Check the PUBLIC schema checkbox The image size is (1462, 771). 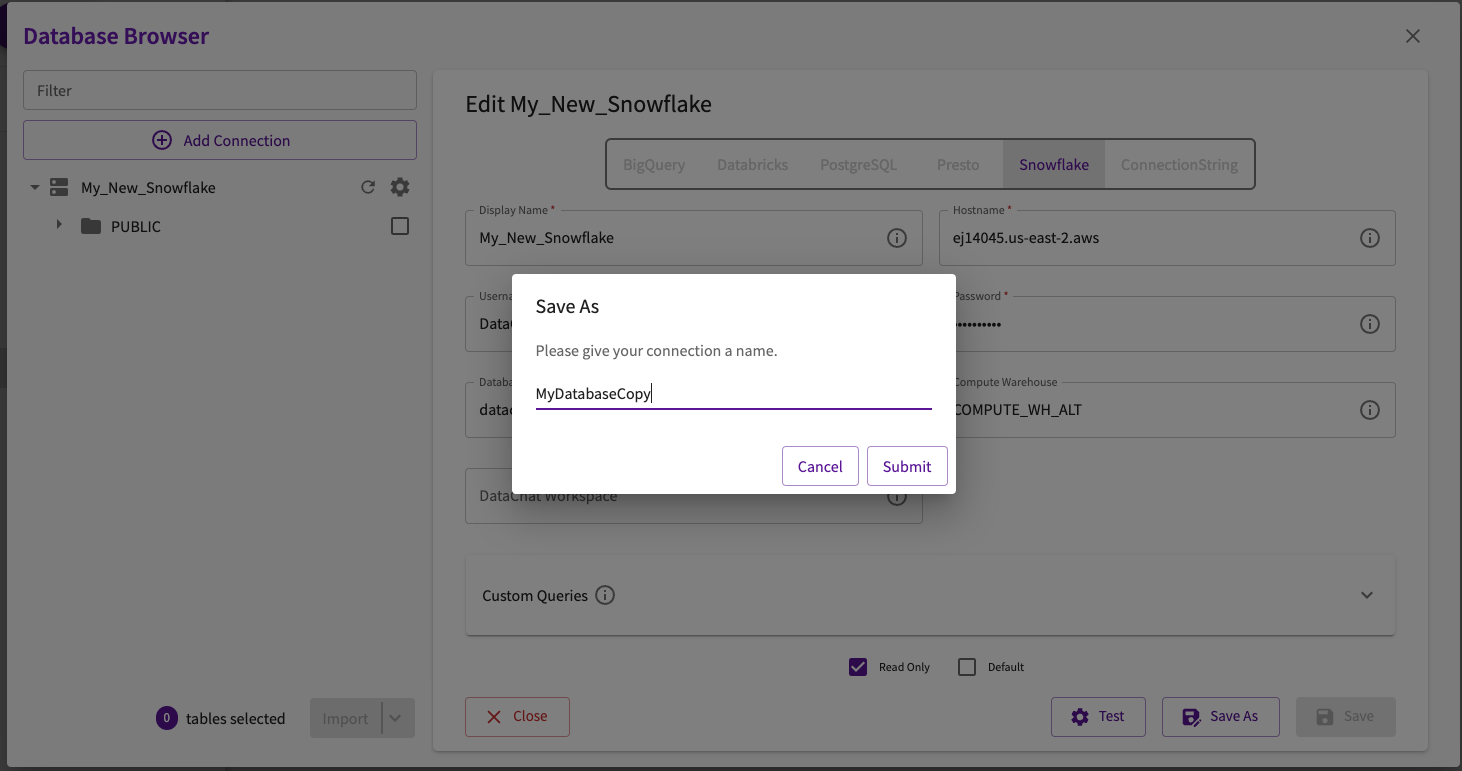(x=400, y=226)
